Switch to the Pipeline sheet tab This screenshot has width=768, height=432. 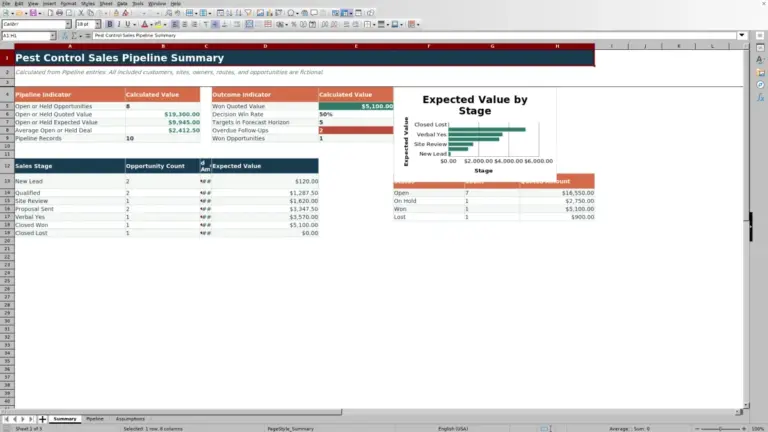[x=95, y=419]
